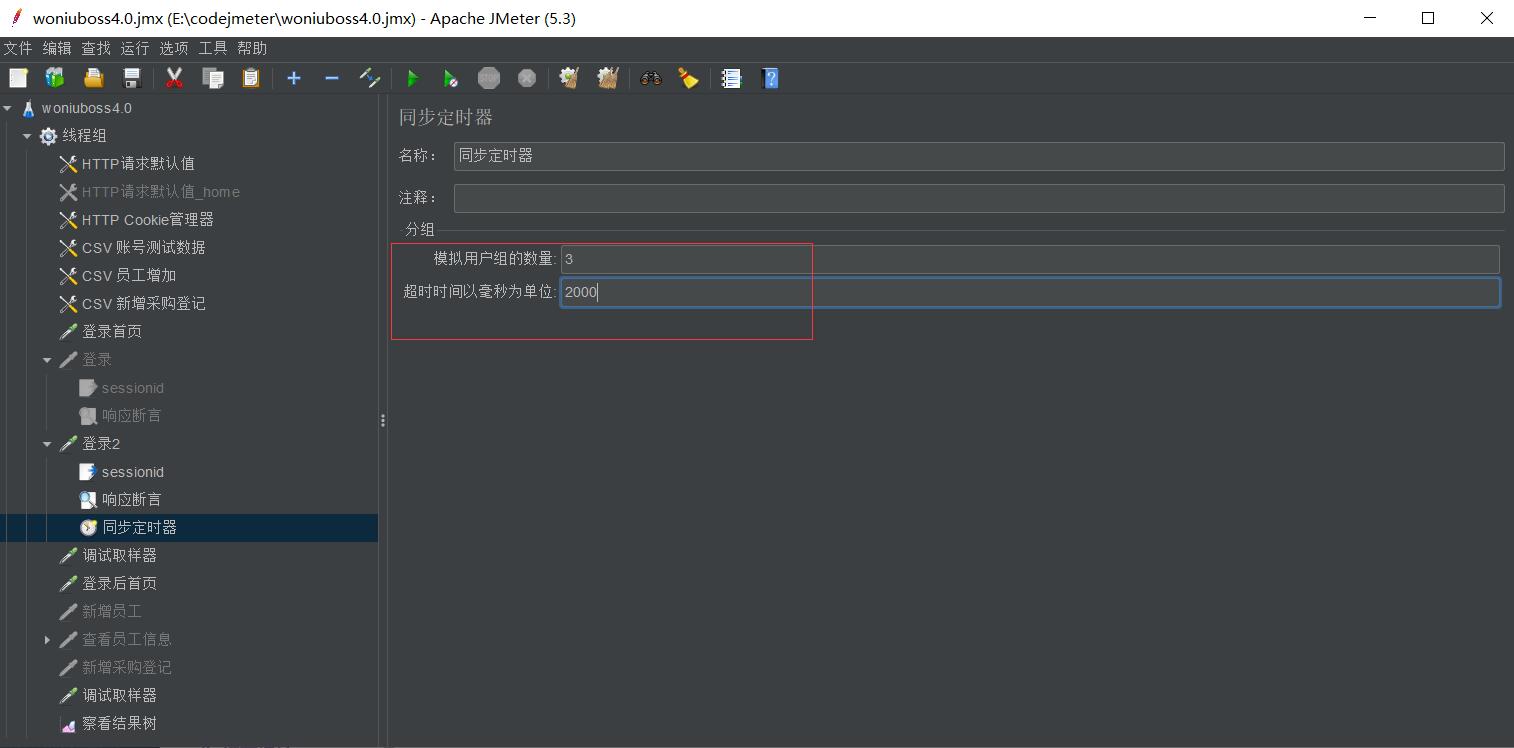This screenshot has height=748, width=1514.
Task: Select disabled 新增员工 sampler
Action: (112, 612)
